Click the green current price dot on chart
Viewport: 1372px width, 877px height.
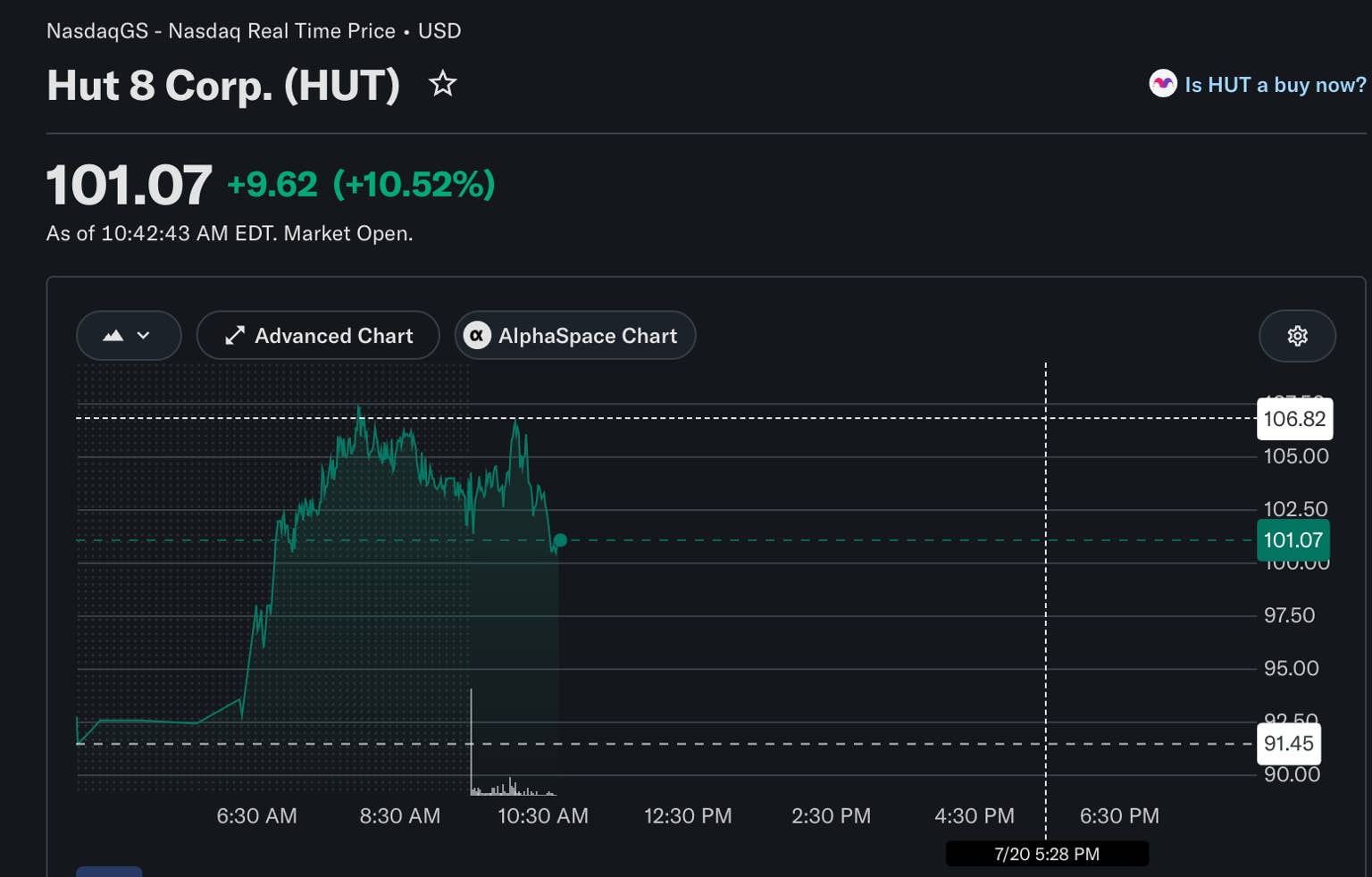(x=560, y=540)
